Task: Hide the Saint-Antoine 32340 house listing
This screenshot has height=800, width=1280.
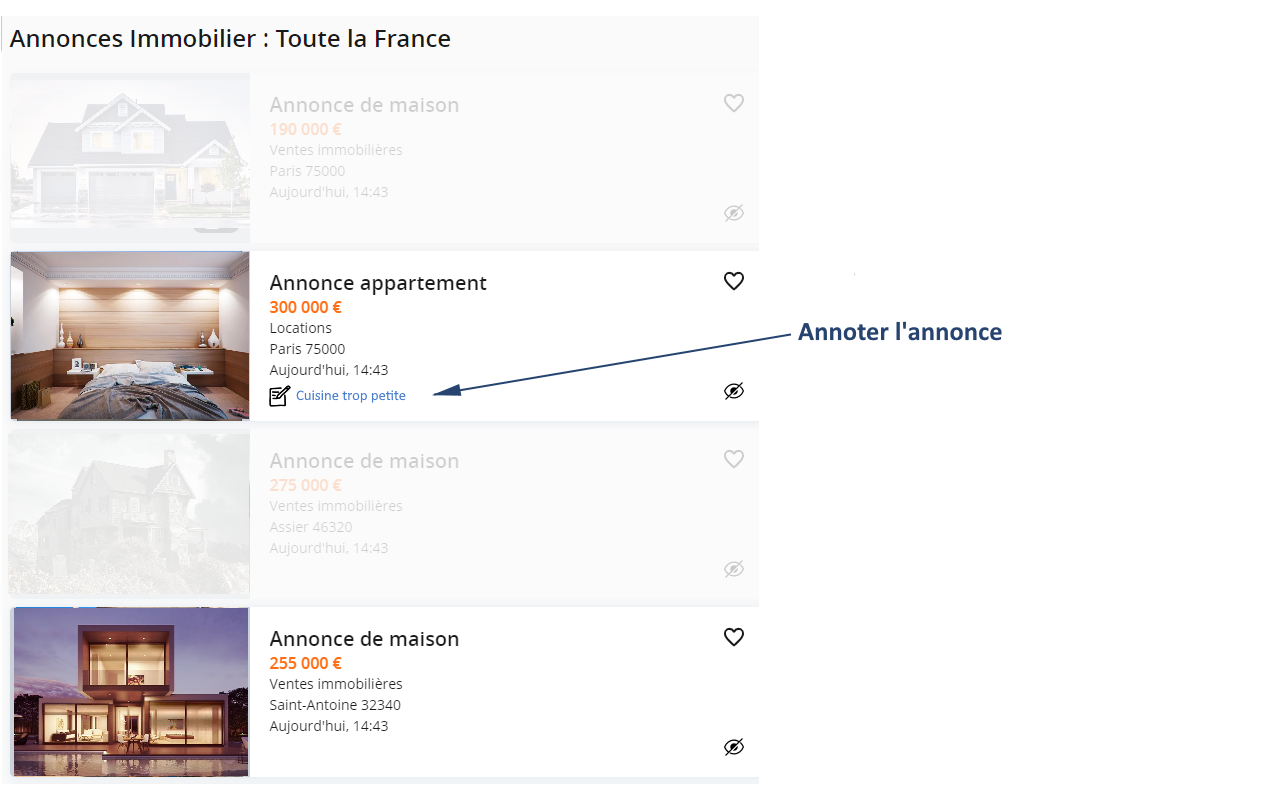Action: click(x=734, y=747)
